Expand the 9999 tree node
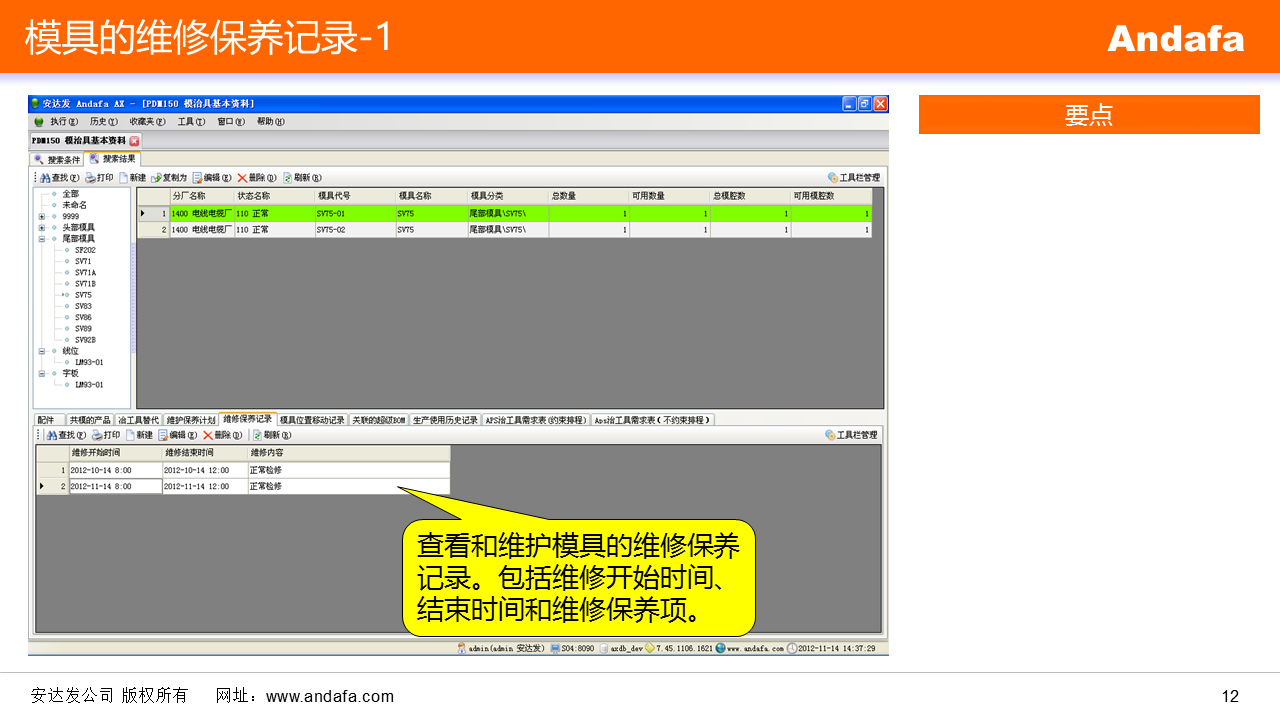Image resolution: width=1280 pixels, height=720 pixels. click(42, 216)
